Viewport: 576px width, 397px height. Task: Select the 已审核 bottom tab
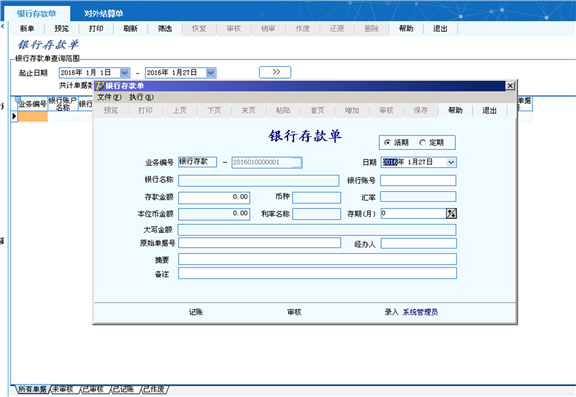point(94,389)
